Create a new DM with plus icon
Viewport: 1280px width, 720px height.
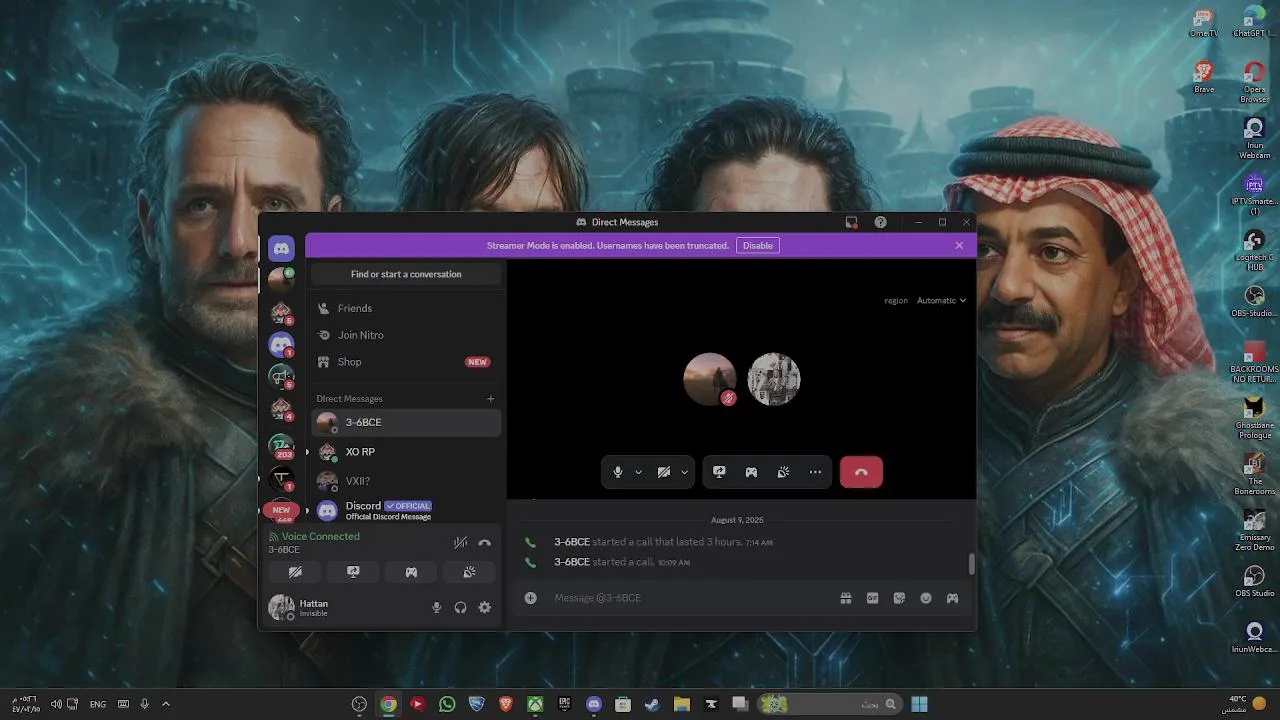click(490, 398)
